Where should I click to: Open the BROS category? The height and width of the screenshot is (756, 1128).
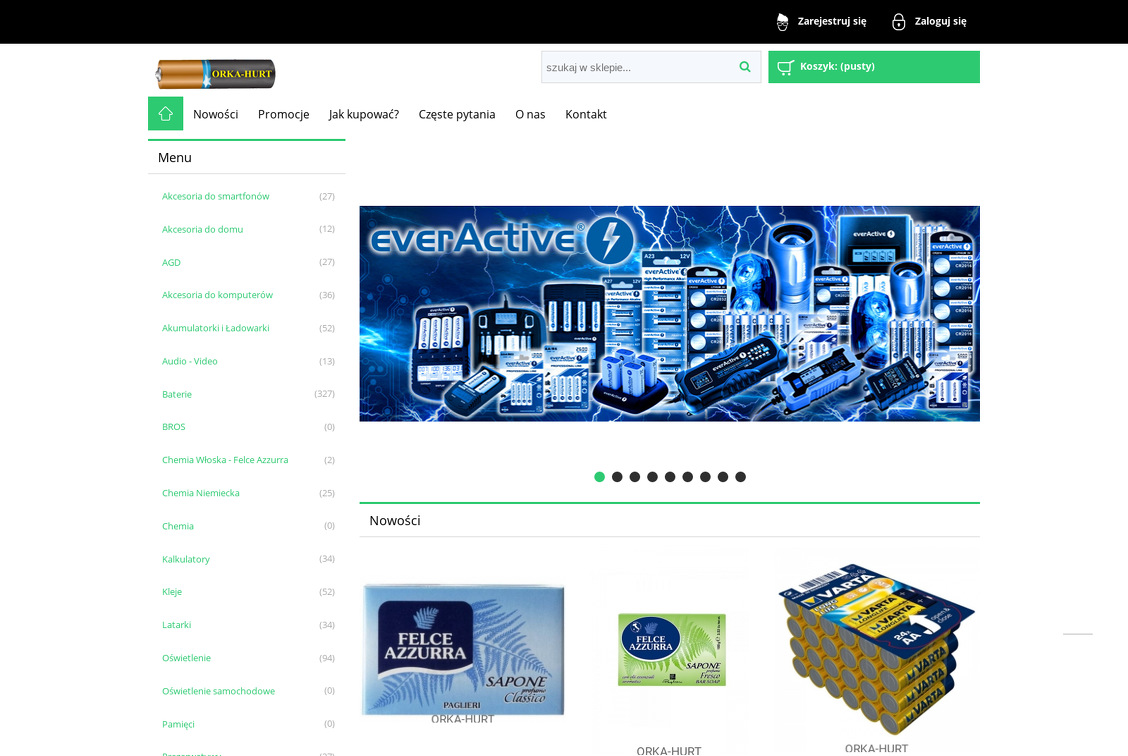pyautogui.click(x=173, y=427)
